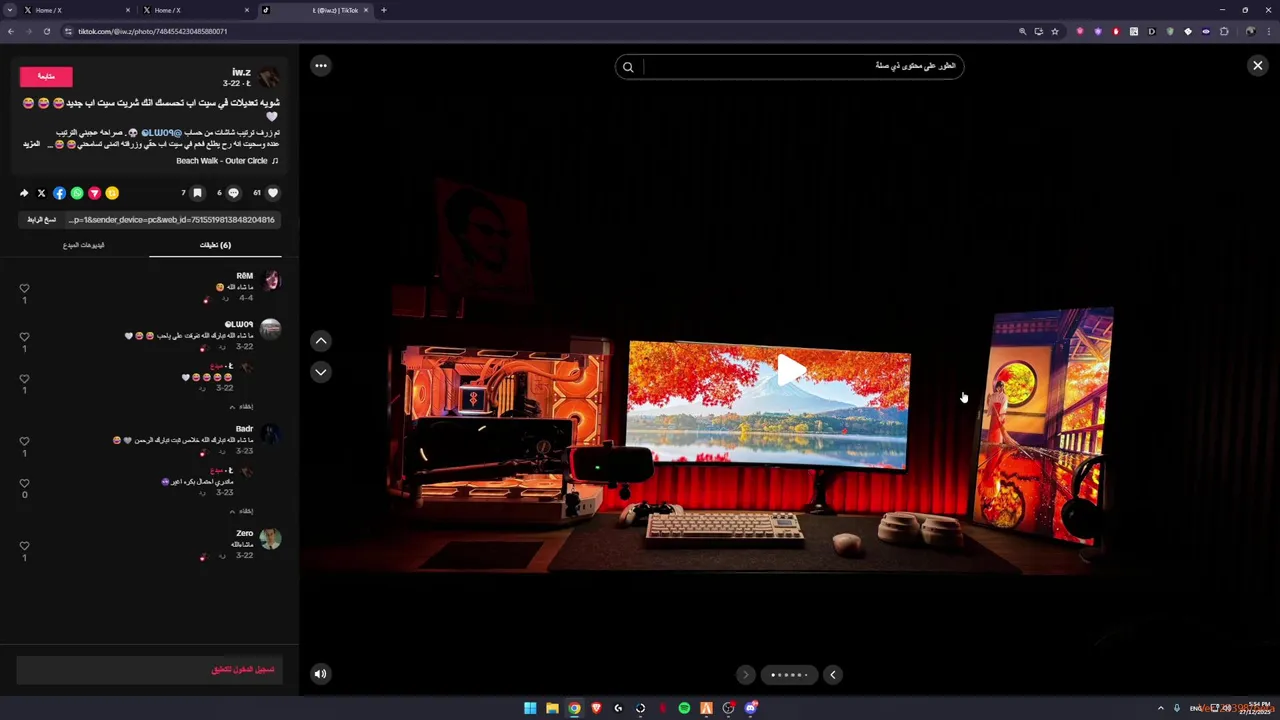Like Badr's comment
Screen dimensions: 1280x720
tap(24, 441)
